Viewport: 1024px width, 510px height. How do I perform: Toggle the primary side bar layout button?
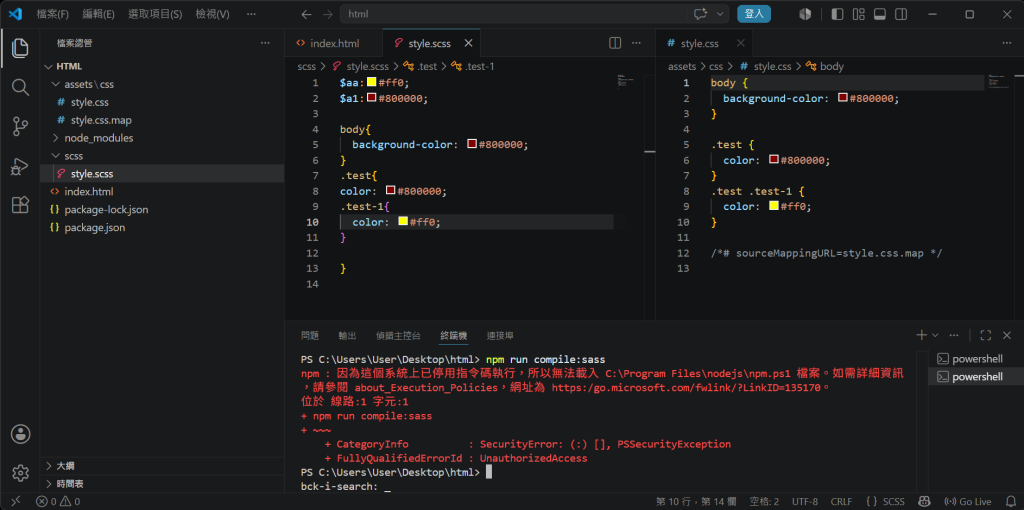(837, 14)
